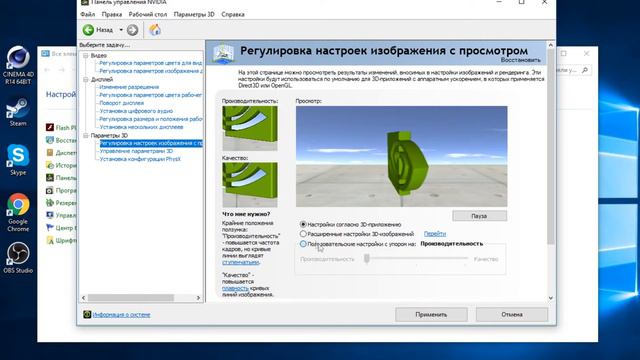
Task: Click the Применить button
Action: pos(431,314)
